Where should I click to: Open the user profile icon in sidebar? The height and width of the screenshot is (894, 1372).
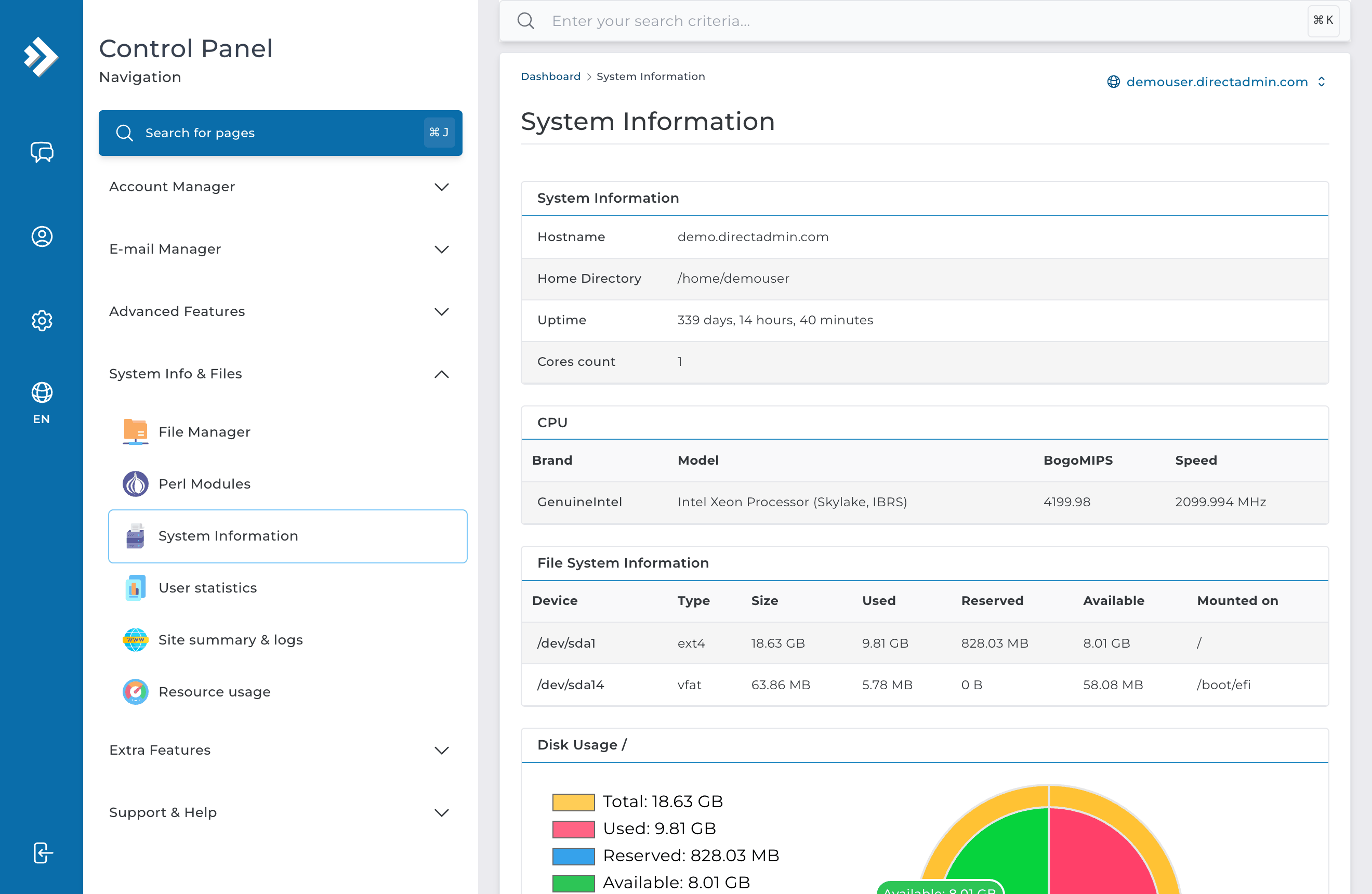pyautogui.click(x=42, y=236)
